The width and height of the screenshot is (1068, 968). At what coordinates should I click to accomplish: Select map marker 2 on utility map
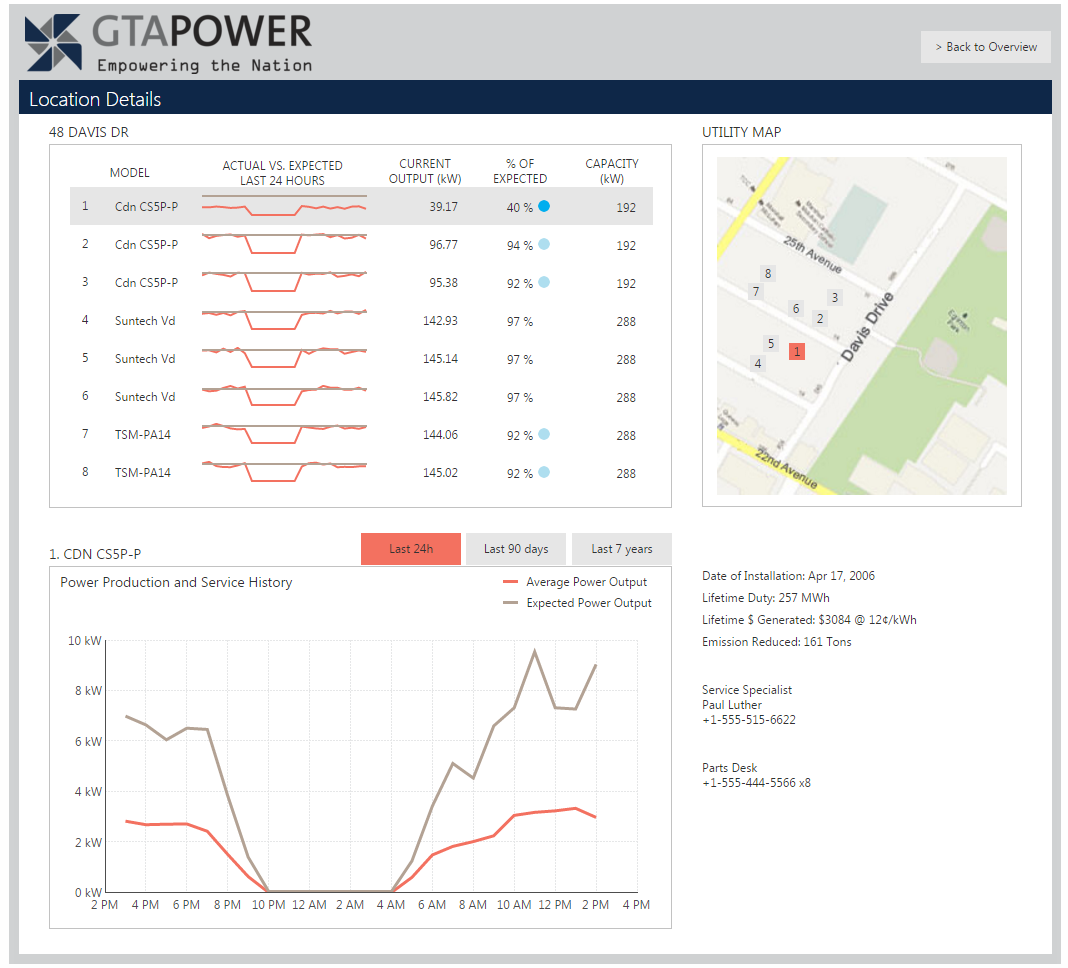click(820, 319)
